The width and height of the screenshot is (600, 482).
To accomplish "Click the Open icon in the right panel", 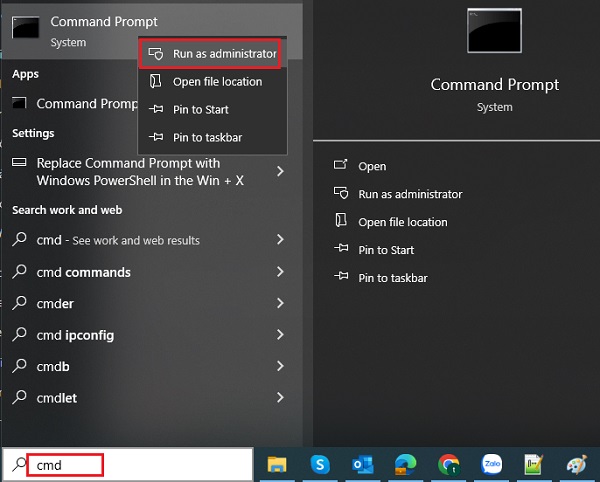I will tap(341, 164).
